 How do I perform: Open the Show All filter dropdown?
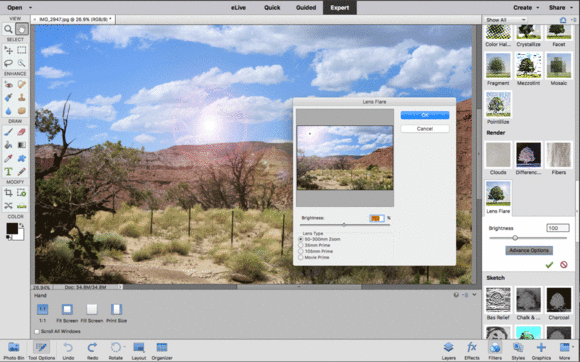point(505,20)
